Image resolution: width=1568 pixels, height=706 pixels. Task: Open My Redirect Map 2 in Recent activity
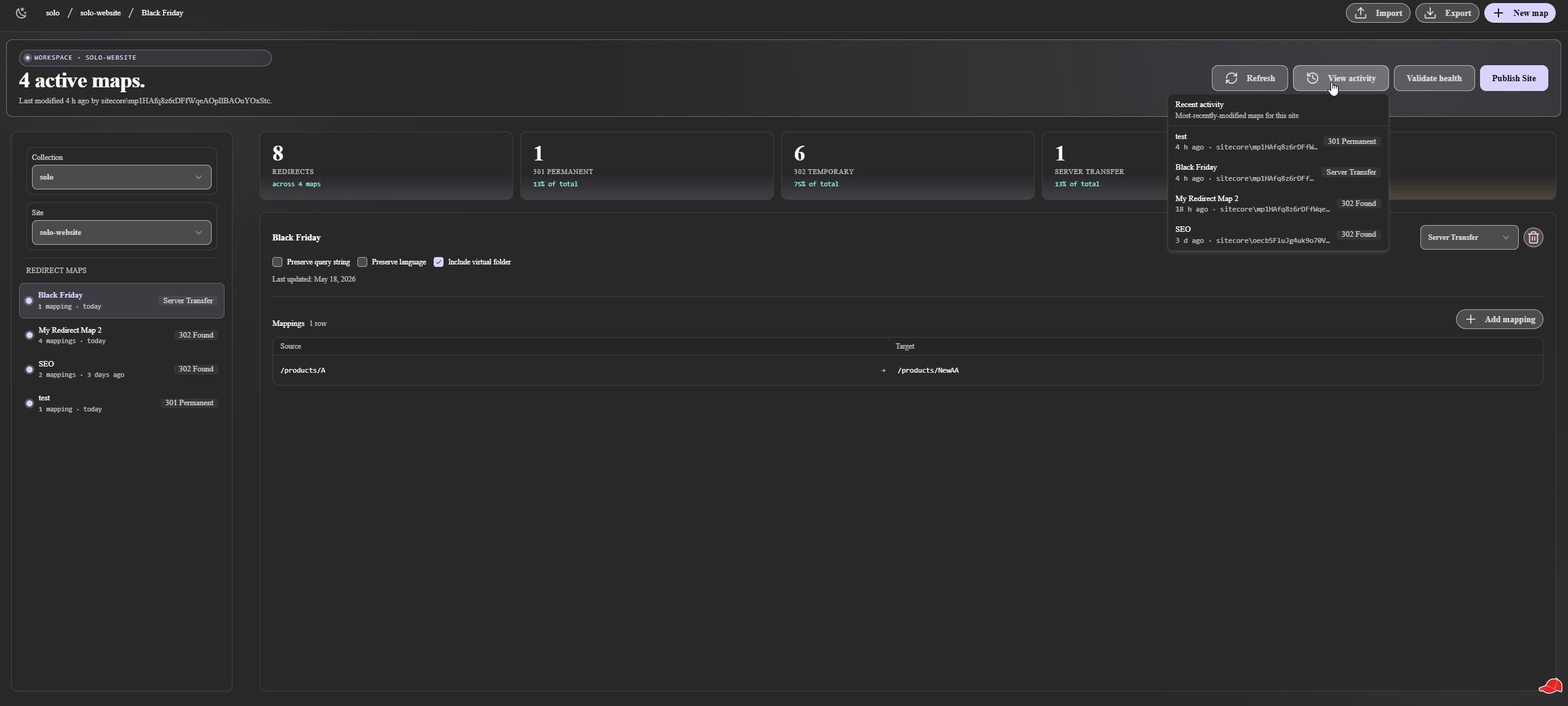(1278, 204)
